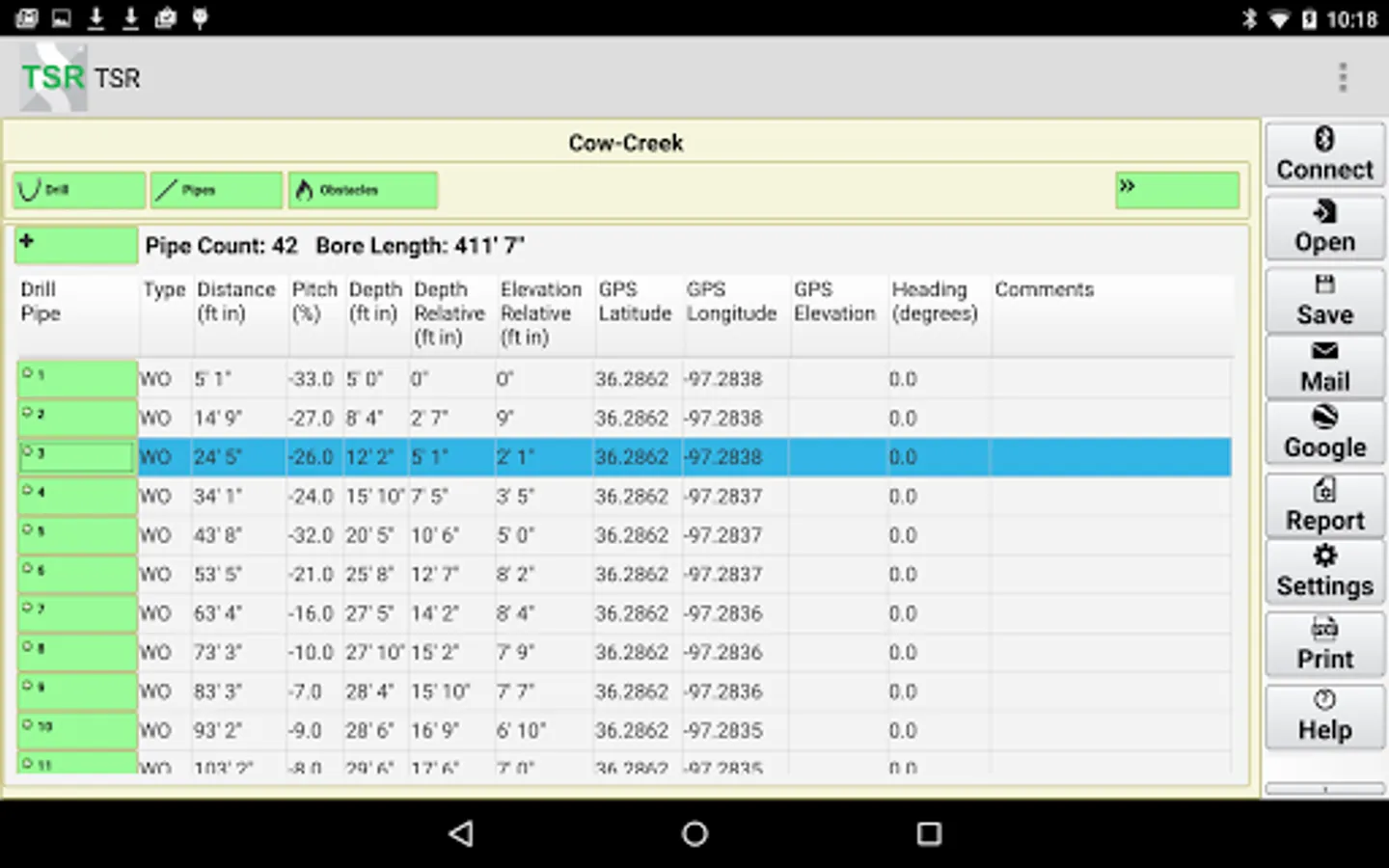The height and width of the screenshot is (868, 1389).
Task: Switch to the Obstacles tab
Action: 363,190
